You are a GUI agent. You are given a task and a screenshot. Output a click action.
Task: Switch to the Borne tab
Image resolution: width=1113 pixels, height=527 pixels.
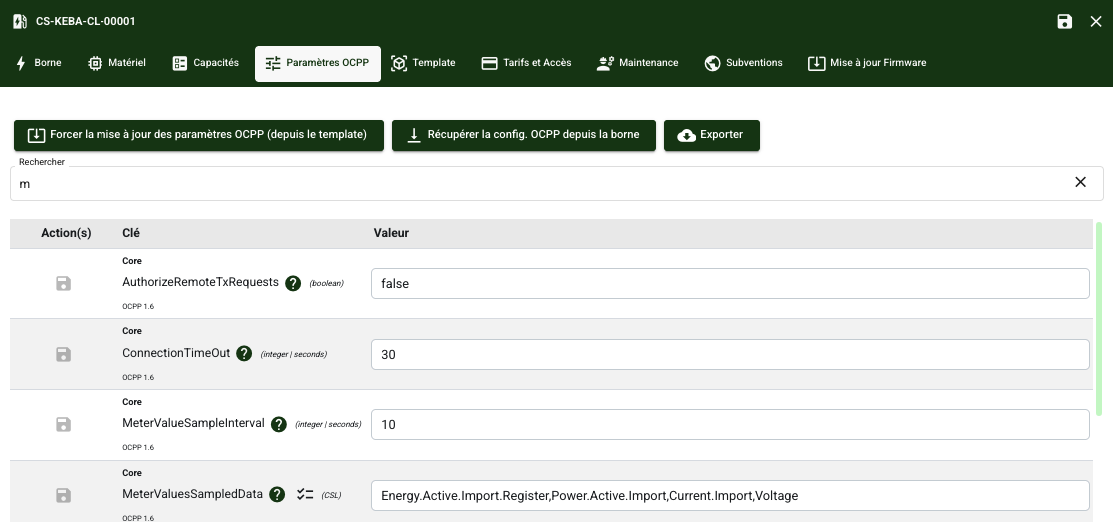tap(38, 63)
